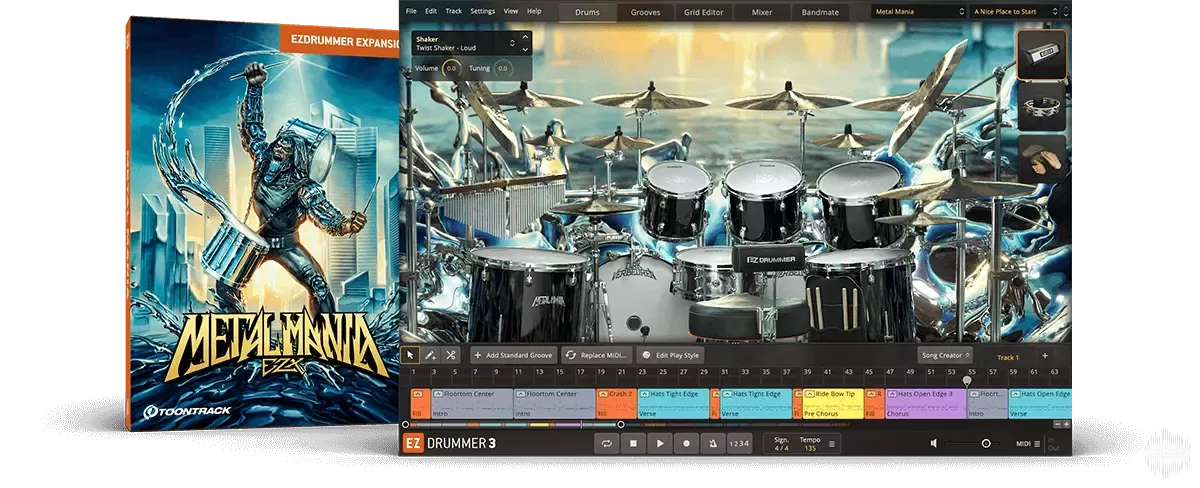Open the File menu

(x=411, y=11)
